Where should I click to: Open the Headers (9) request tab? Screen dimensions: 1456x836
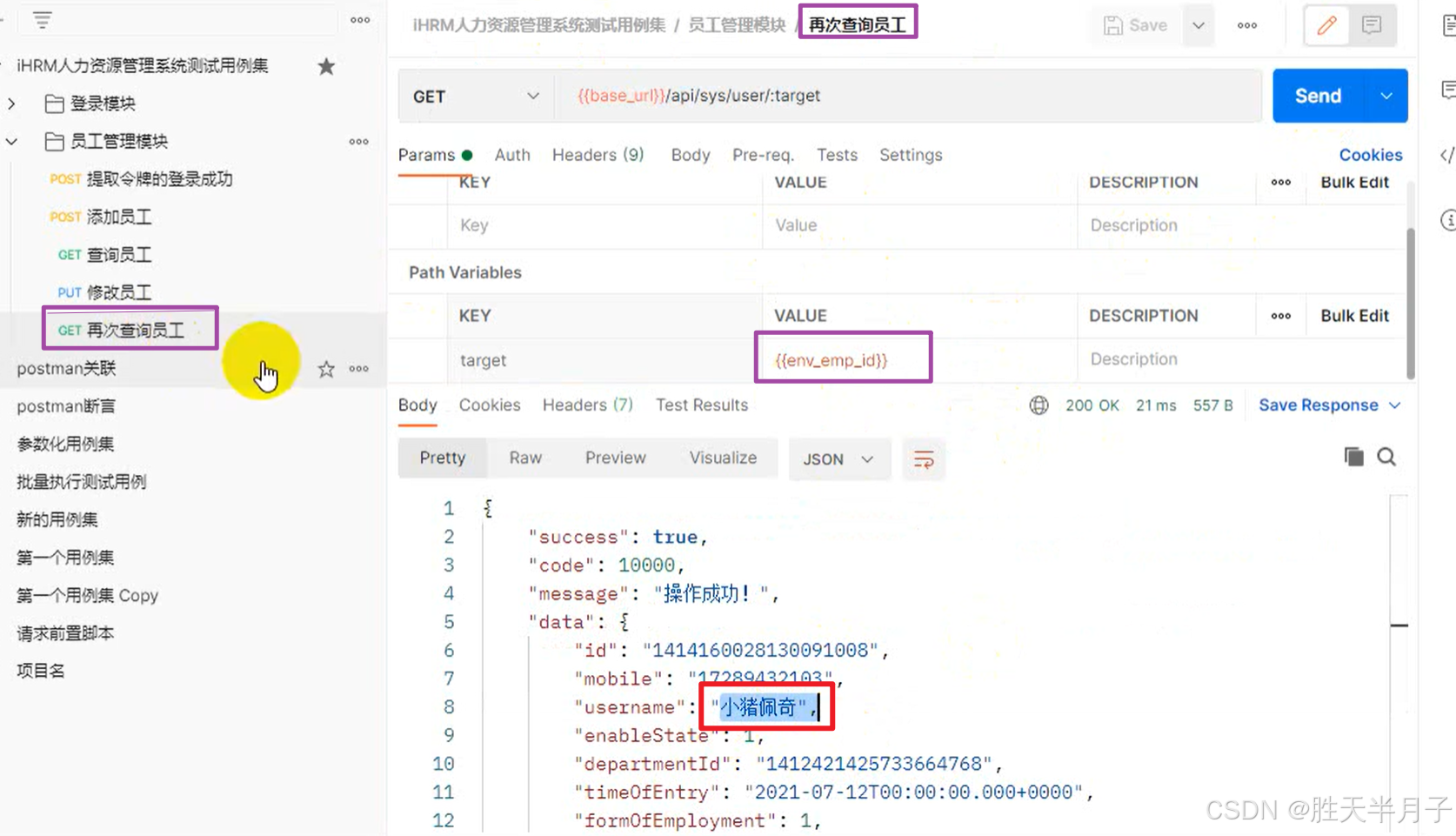tap(598, 155)
